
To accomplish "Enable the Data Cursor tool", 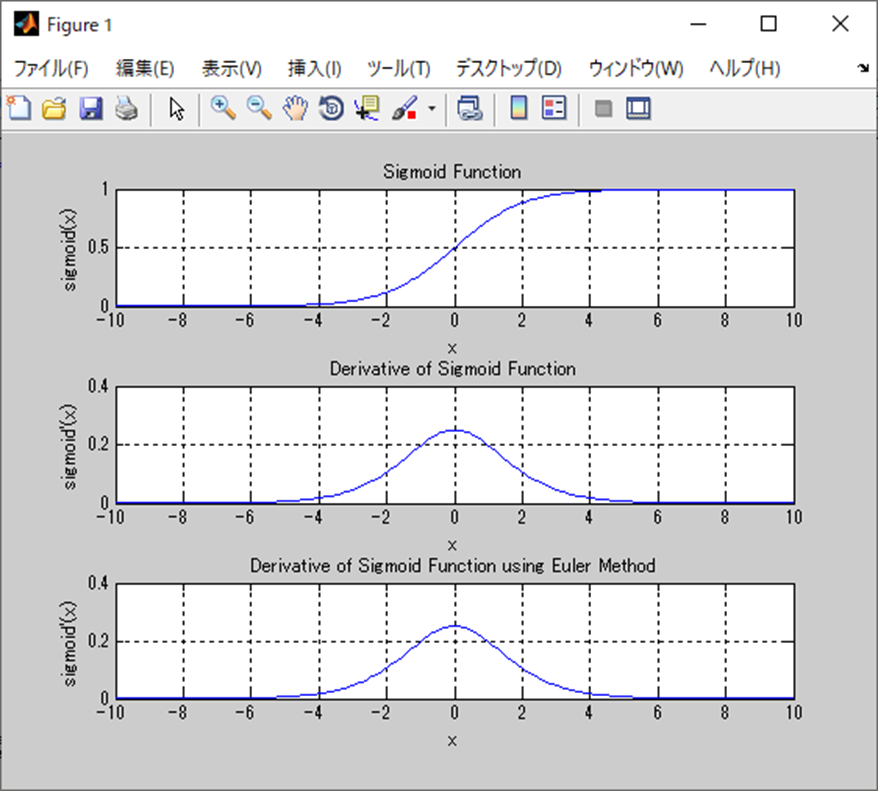I will pyautogui.click(x=367, y=108).
